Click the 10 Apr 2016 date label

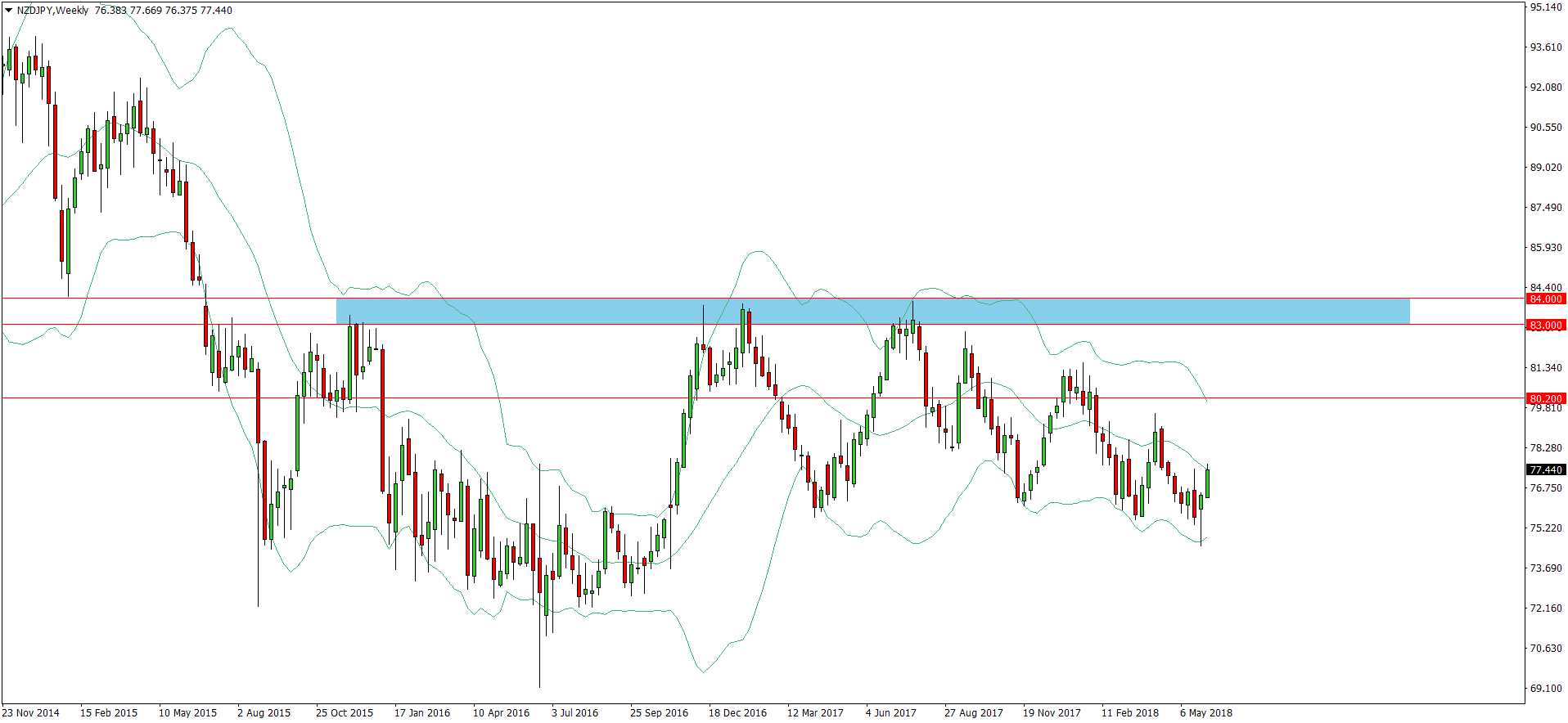click(x=501, y=713)
